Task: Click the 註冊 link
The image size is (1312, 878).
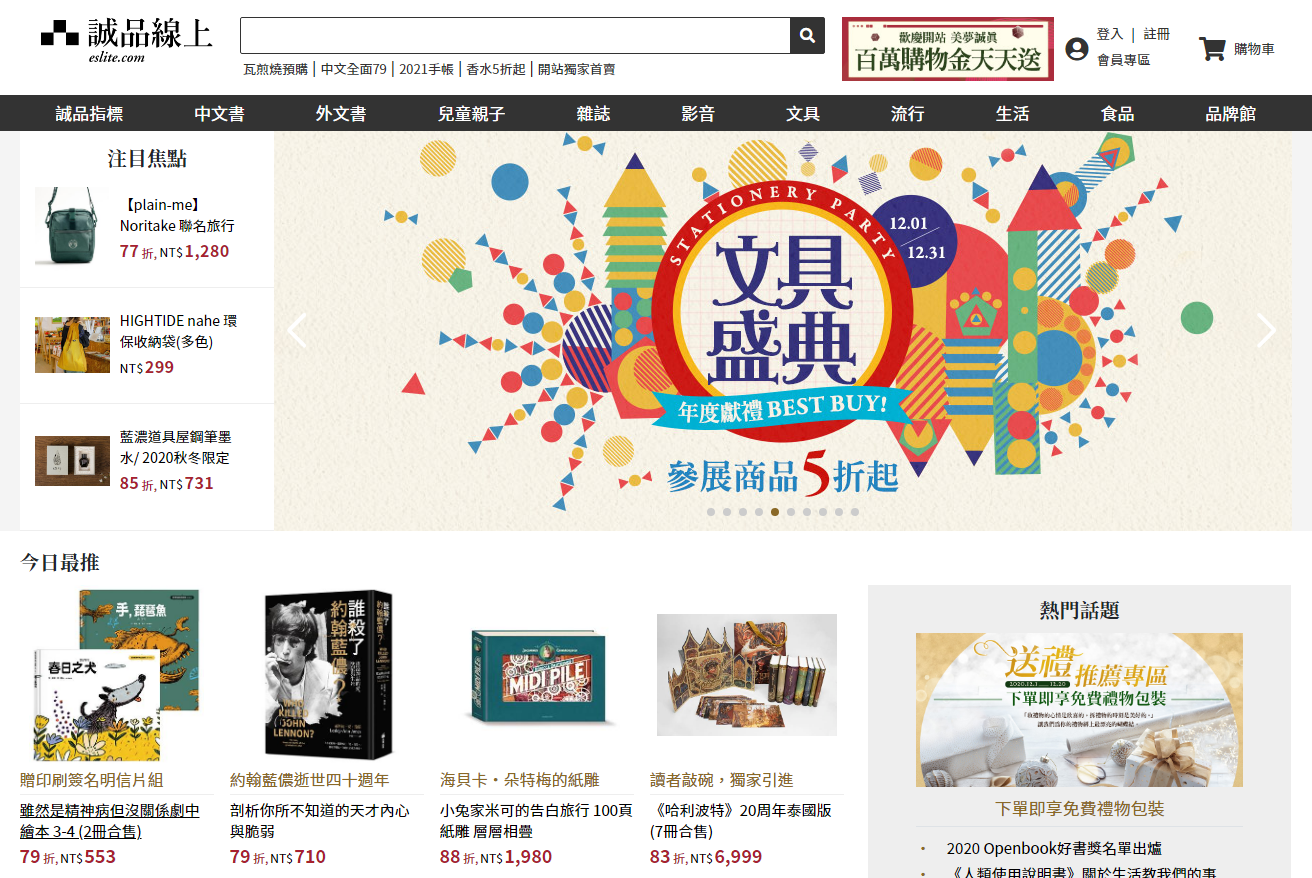Action: (x=1156, y=34)
